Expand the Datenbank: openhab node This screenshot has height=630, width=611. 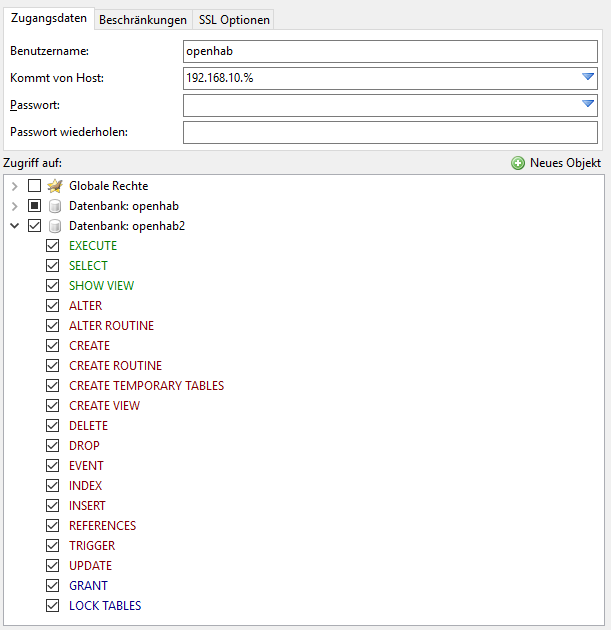tap(14, 206)
